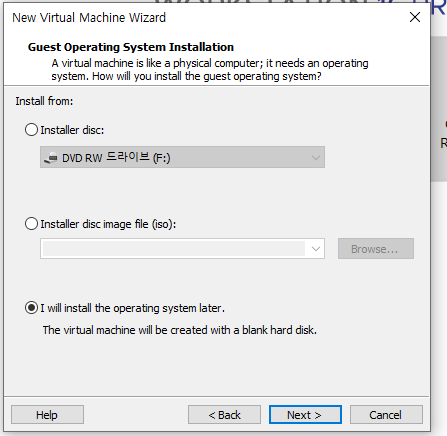
Task: Click the New Virtual Machine Wizard title text
Action: pyautogui.click(x=89, y=18)
